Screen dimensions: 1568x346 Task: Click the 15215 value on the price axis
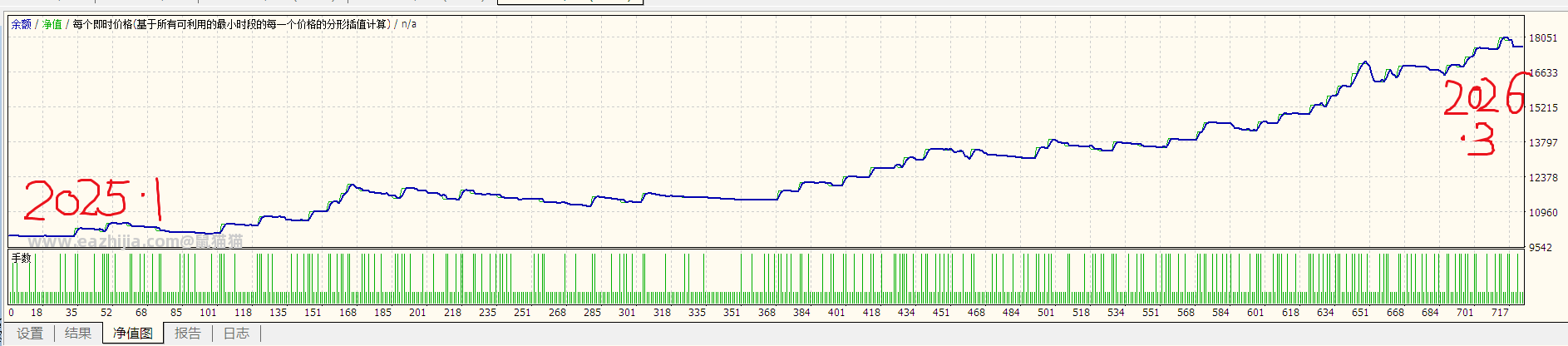1543,108
